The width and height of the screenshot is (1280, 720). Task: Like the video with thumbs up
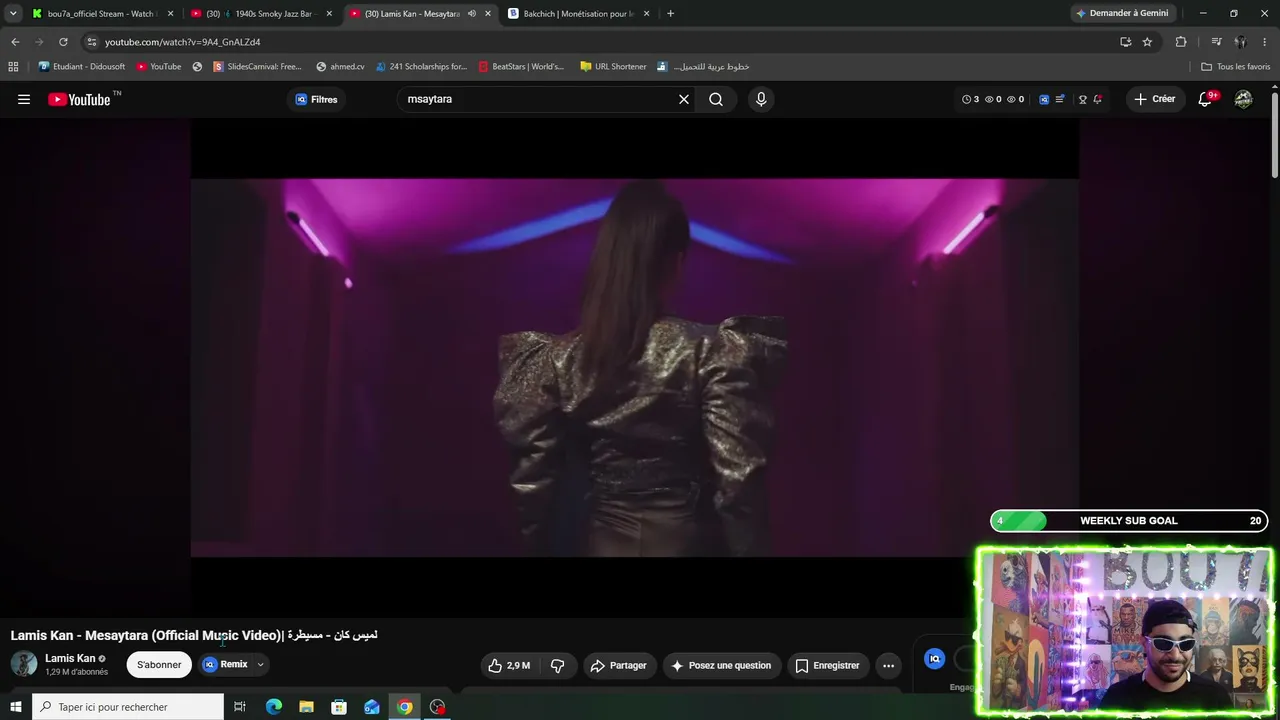pos(508,665)
